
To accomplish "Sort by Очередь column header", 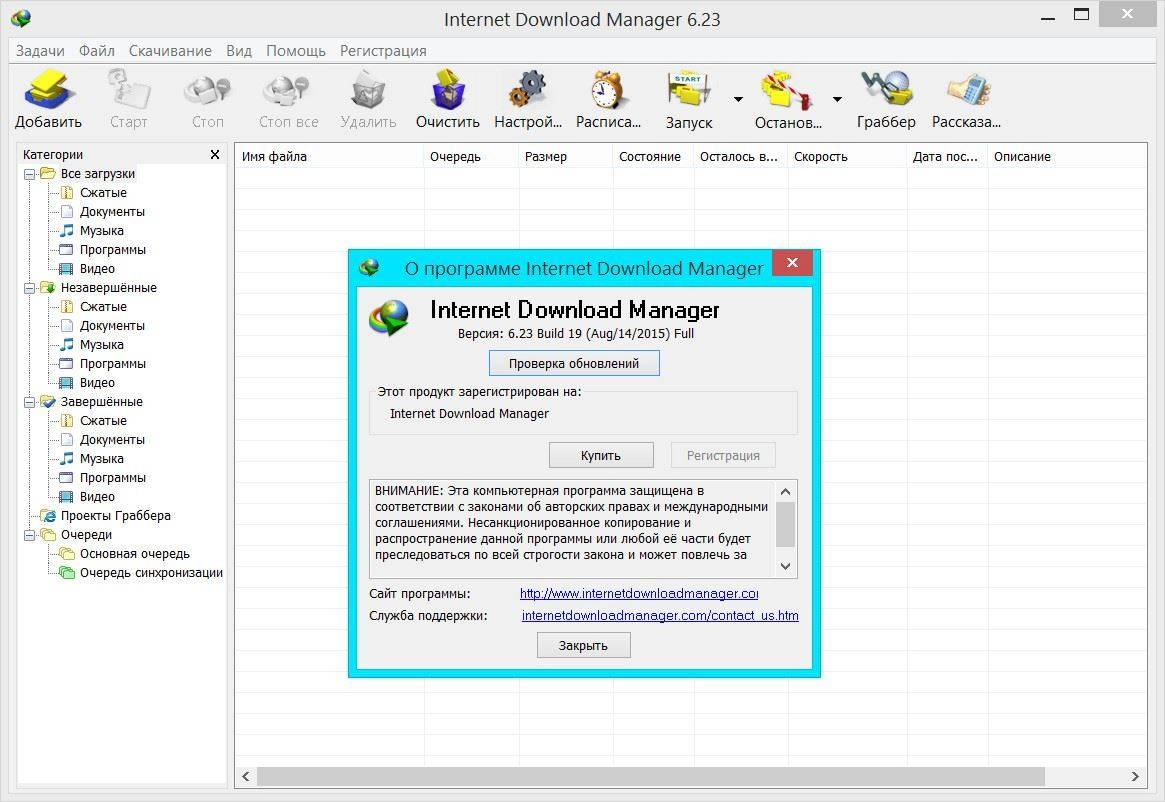I will coord(471,156).
